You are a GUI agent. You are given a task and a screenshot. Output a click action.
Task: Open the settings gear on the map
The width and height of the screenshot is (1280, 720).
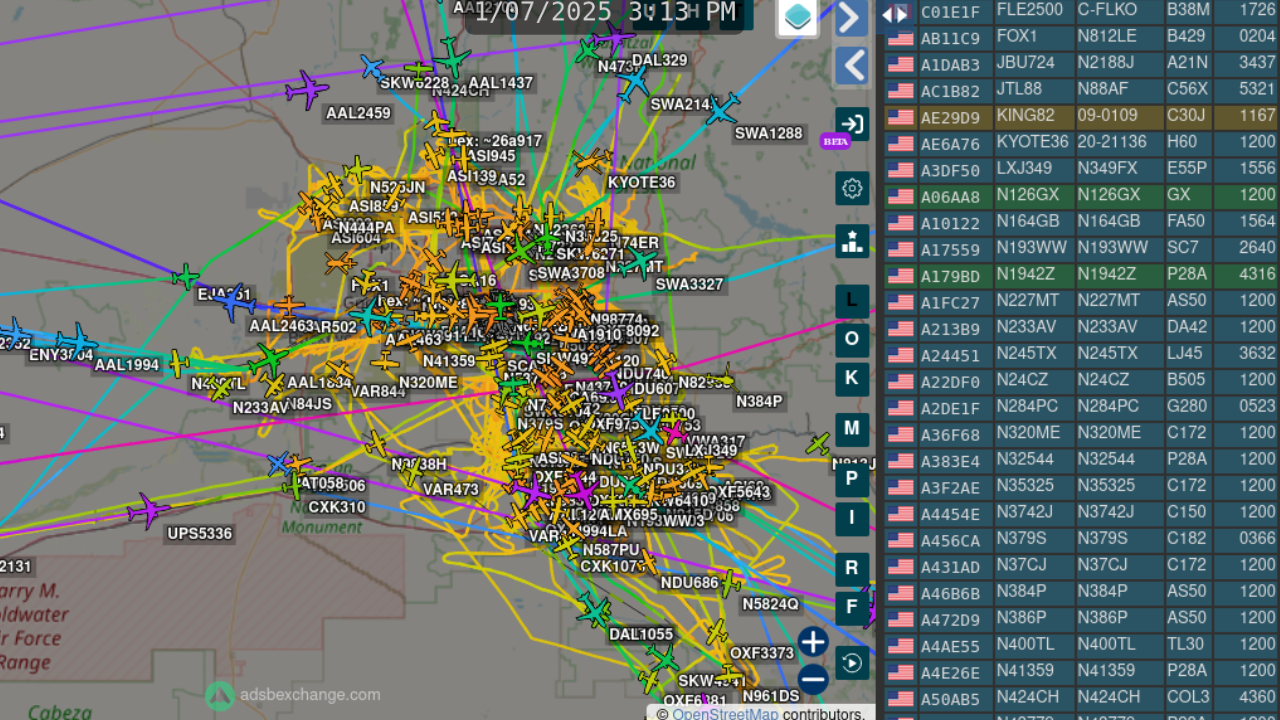[x=852, y=188]
